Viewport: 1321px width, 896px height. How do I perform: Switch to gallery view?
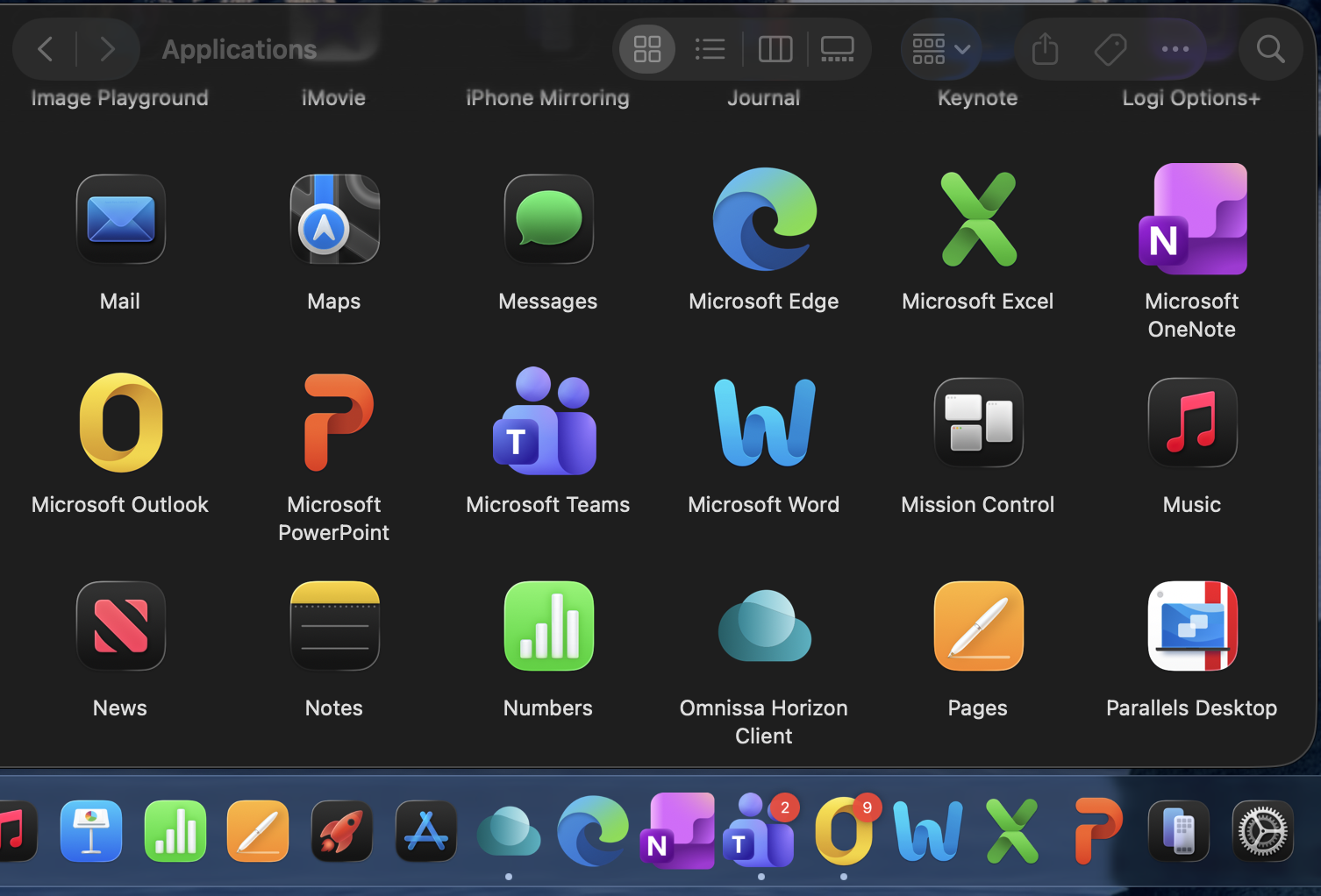[x=837, y=49]
